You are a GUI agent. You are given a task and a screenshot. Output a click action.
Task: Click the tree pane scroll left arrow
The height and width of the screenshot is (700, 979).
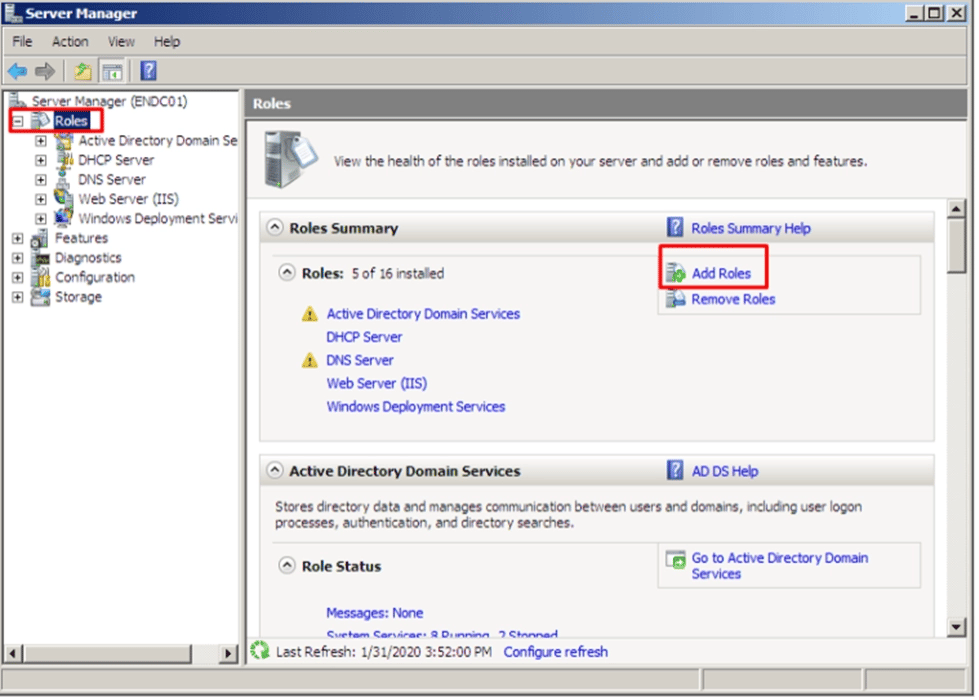[x=12, y=654]
